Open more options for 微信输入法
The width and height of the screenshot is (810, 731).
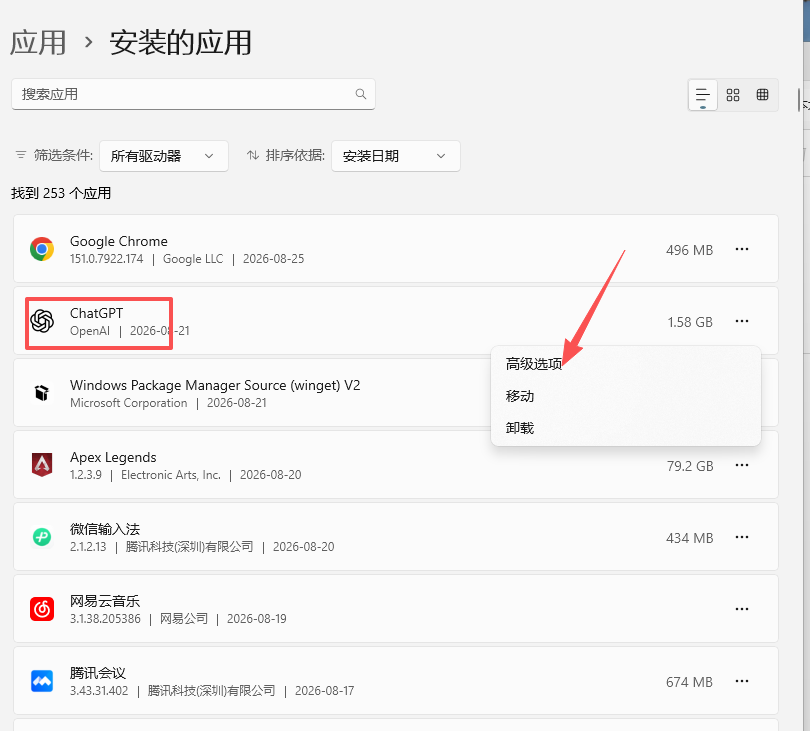(742, 537)
